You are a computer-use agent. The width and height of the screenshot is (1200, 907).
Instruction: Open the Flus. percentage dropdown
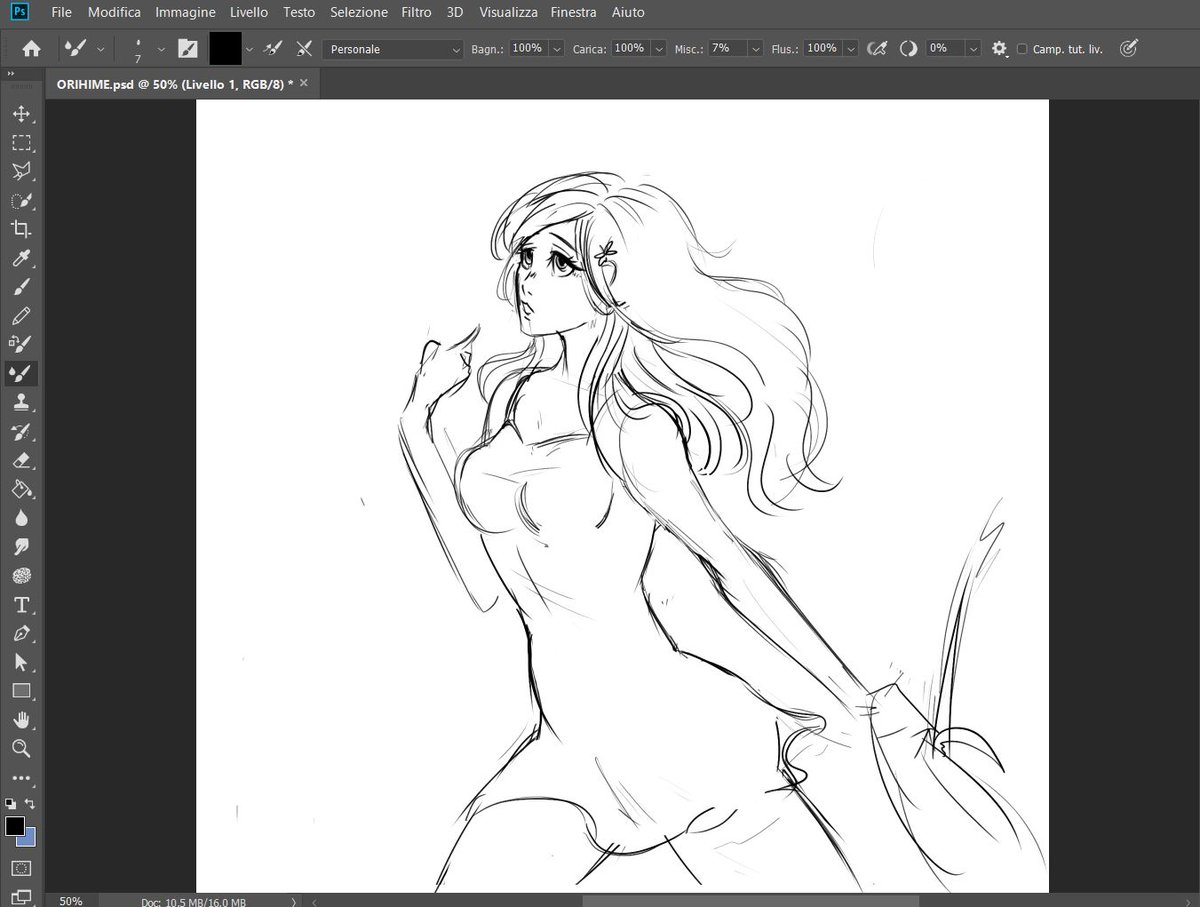coord(851,48)
